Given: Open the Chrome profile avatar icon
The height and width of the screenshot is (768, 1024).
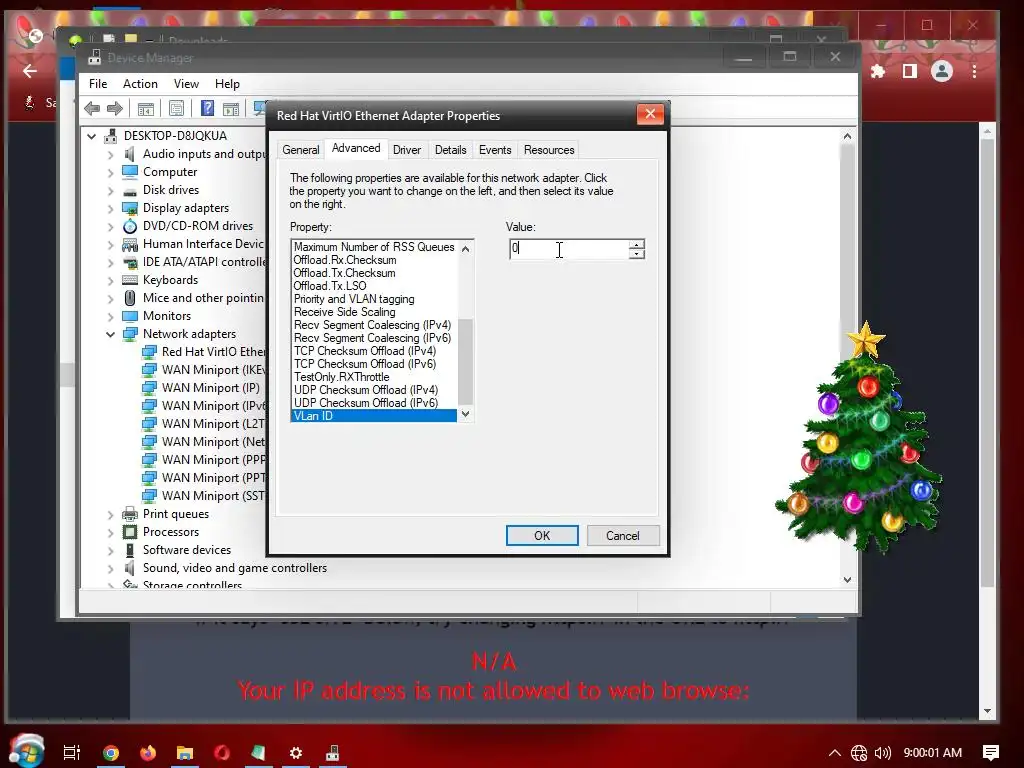Looking at the screenshot, I should [942, 71].
